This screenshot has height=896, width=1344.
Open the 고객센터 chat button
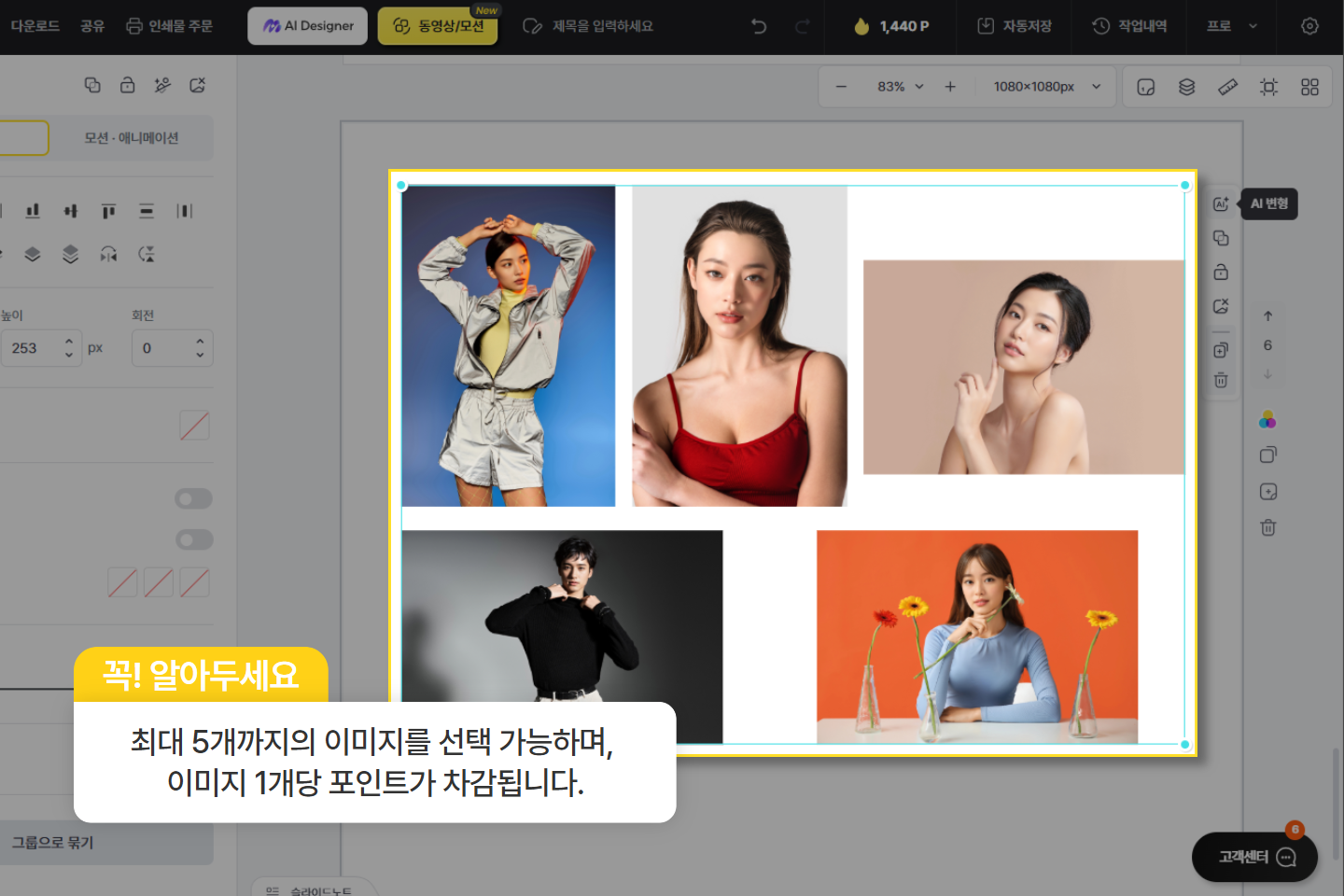click(1254, 857)
